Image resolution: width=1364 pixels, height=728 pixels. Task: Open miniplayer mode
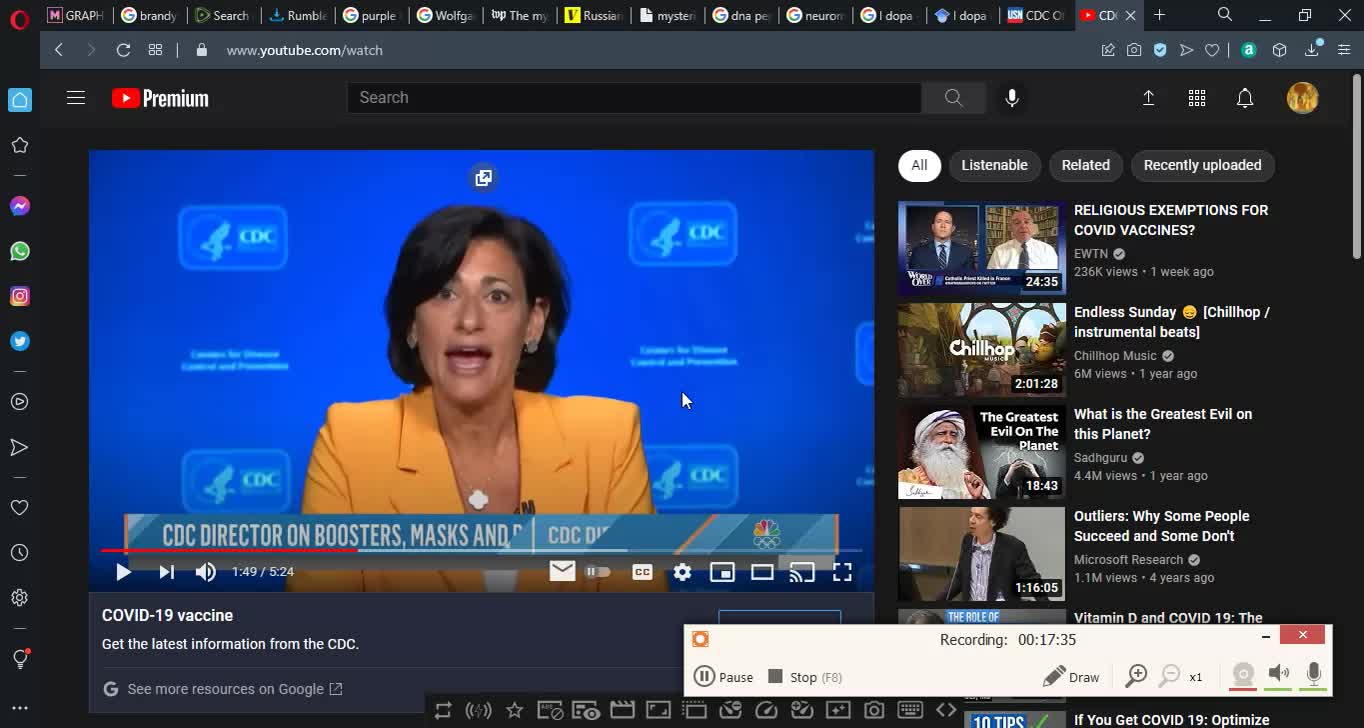(722, 572)
